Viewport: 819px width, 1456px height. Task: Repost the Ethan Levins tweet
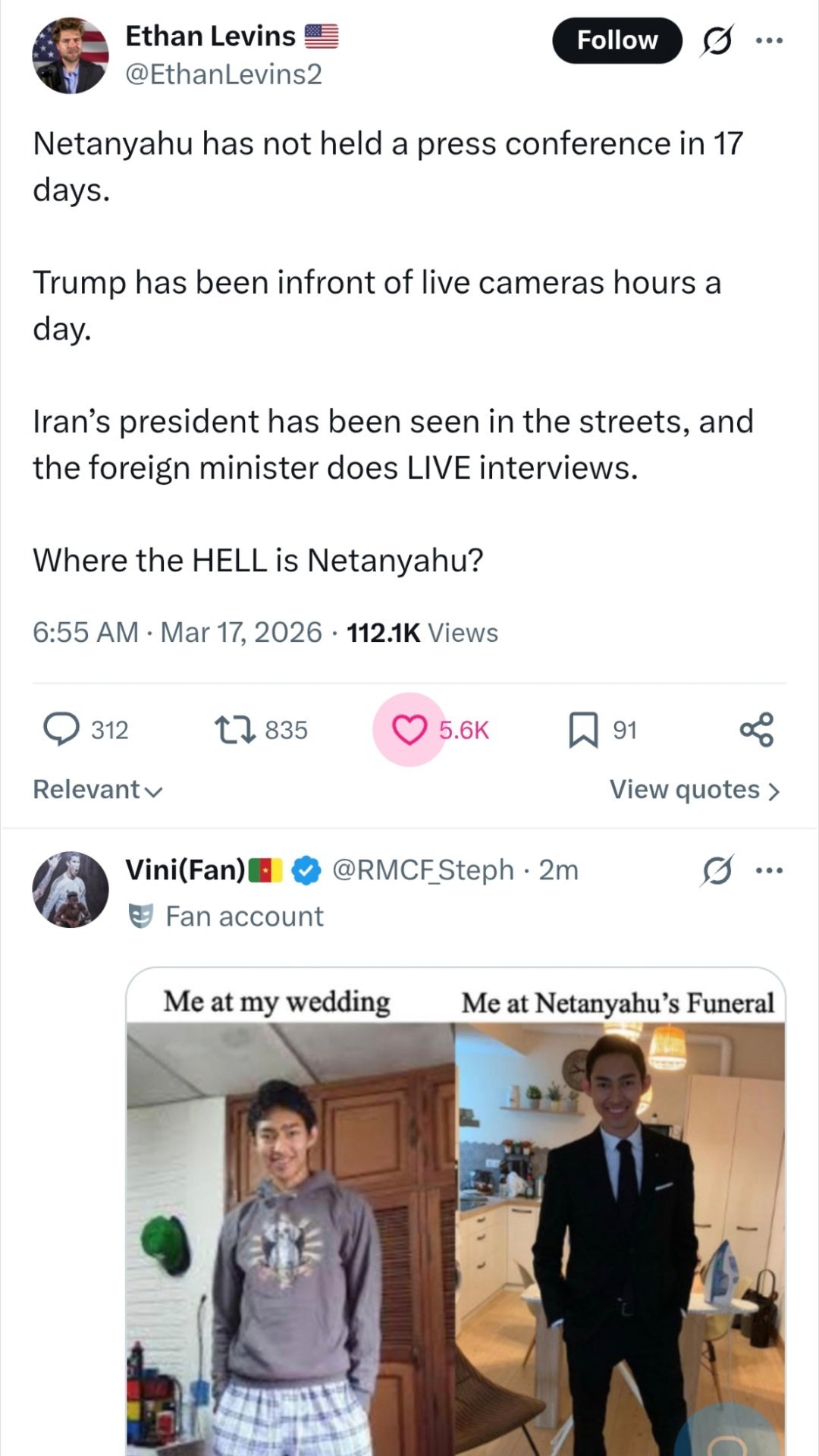pos(235,729)
